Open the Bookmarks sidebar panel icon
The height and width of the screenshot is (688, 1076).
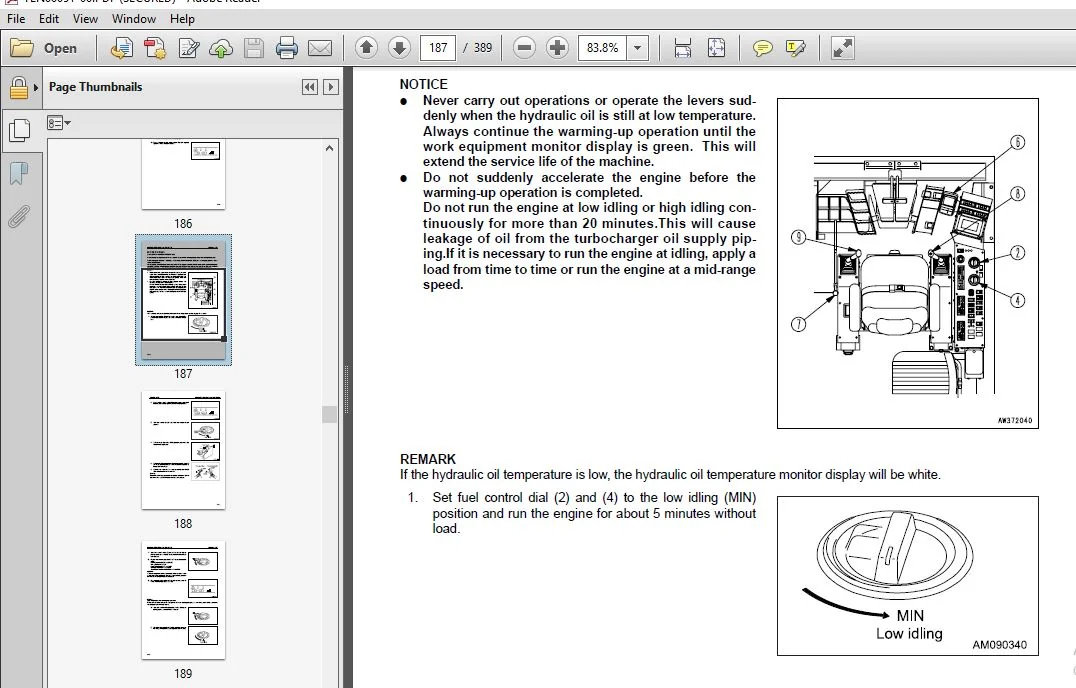point(19,174)
